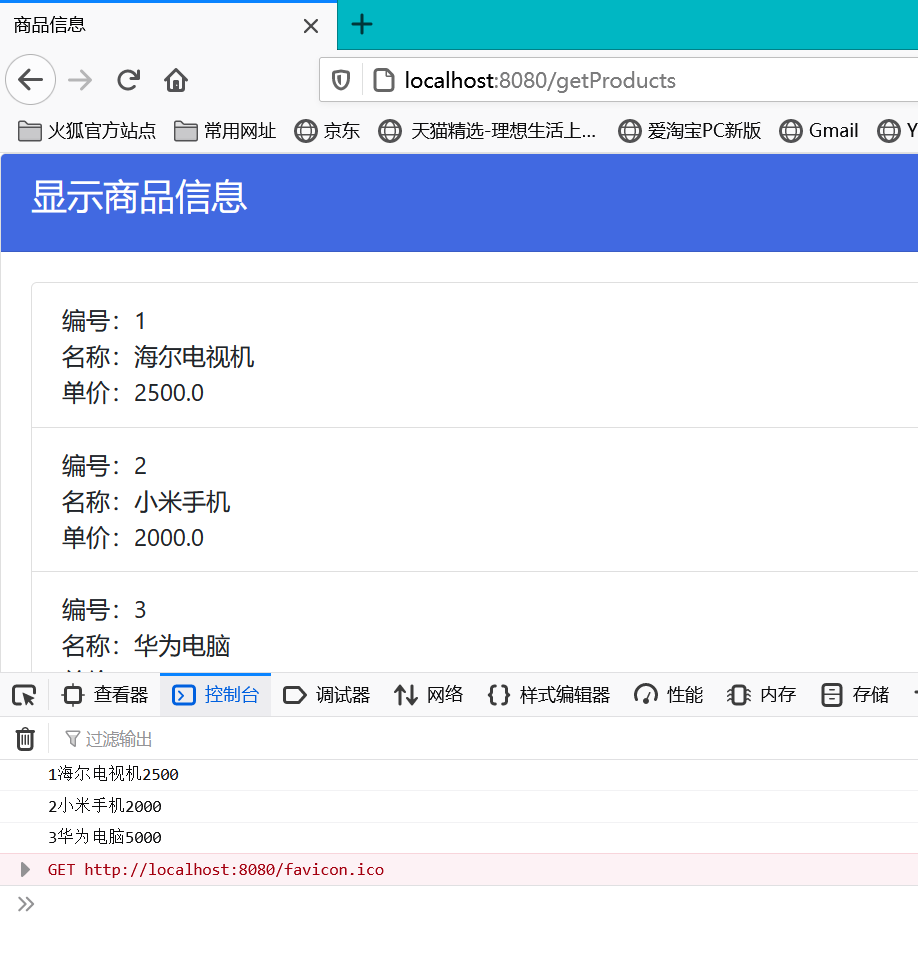Open the 火狐官方站点 bookmark folder
This screenshot has height=975, width=918.
(x=87, y=131)
